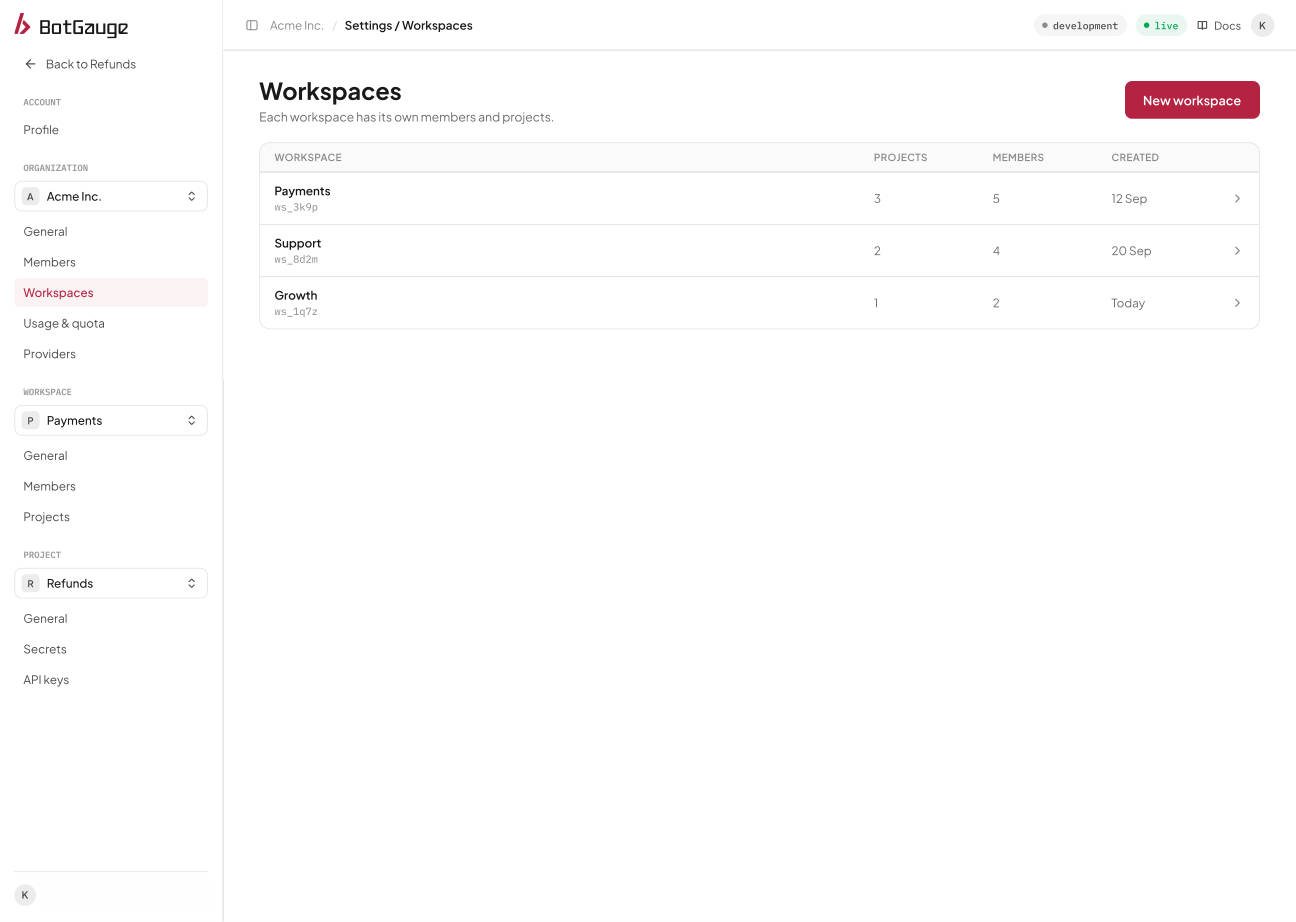Open project Secrets page
The image size is (1296, 922).
(45, 649)
